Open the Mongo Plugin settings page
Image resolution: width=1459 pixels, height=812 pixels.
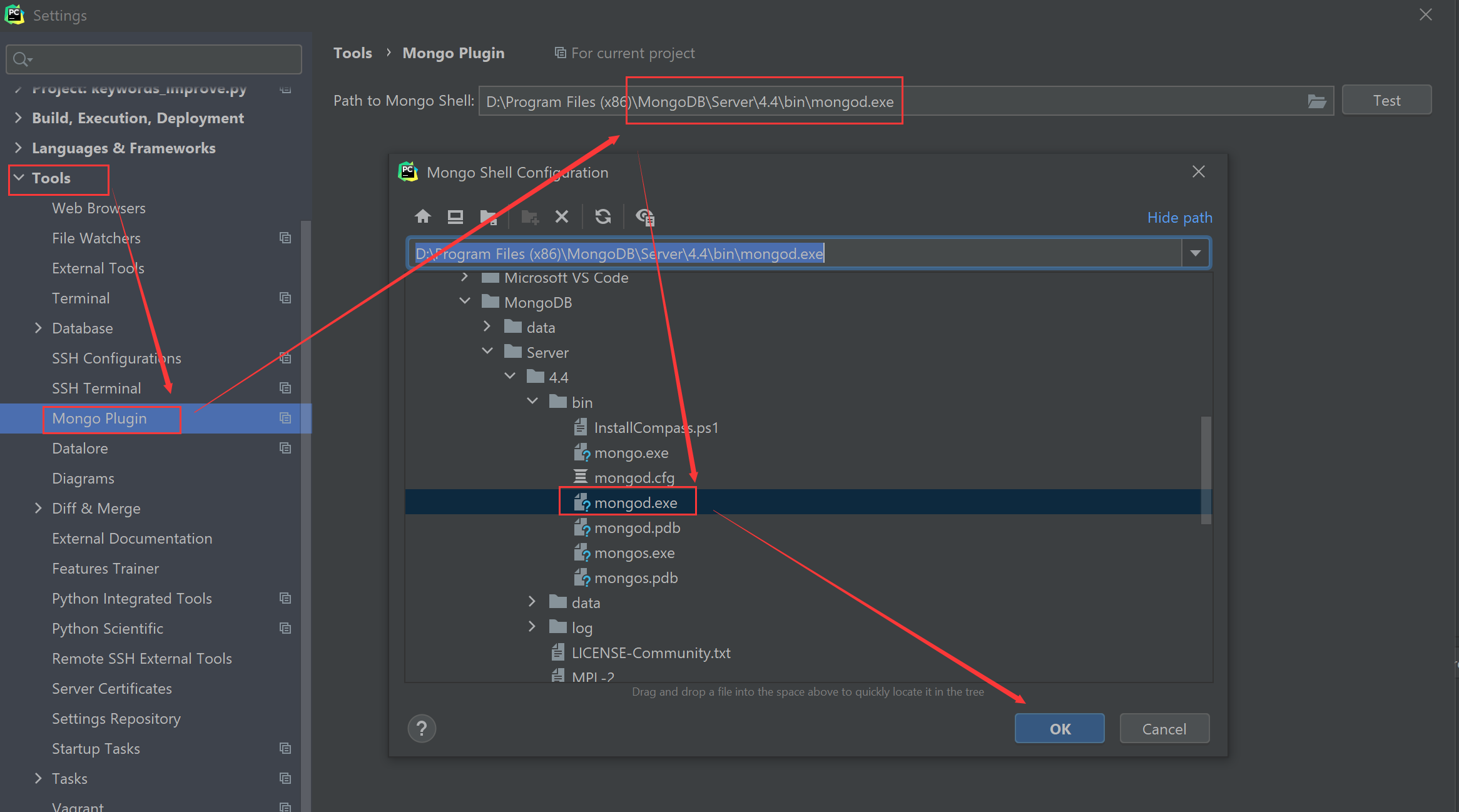pyautogui.click(x=100, y=419)
